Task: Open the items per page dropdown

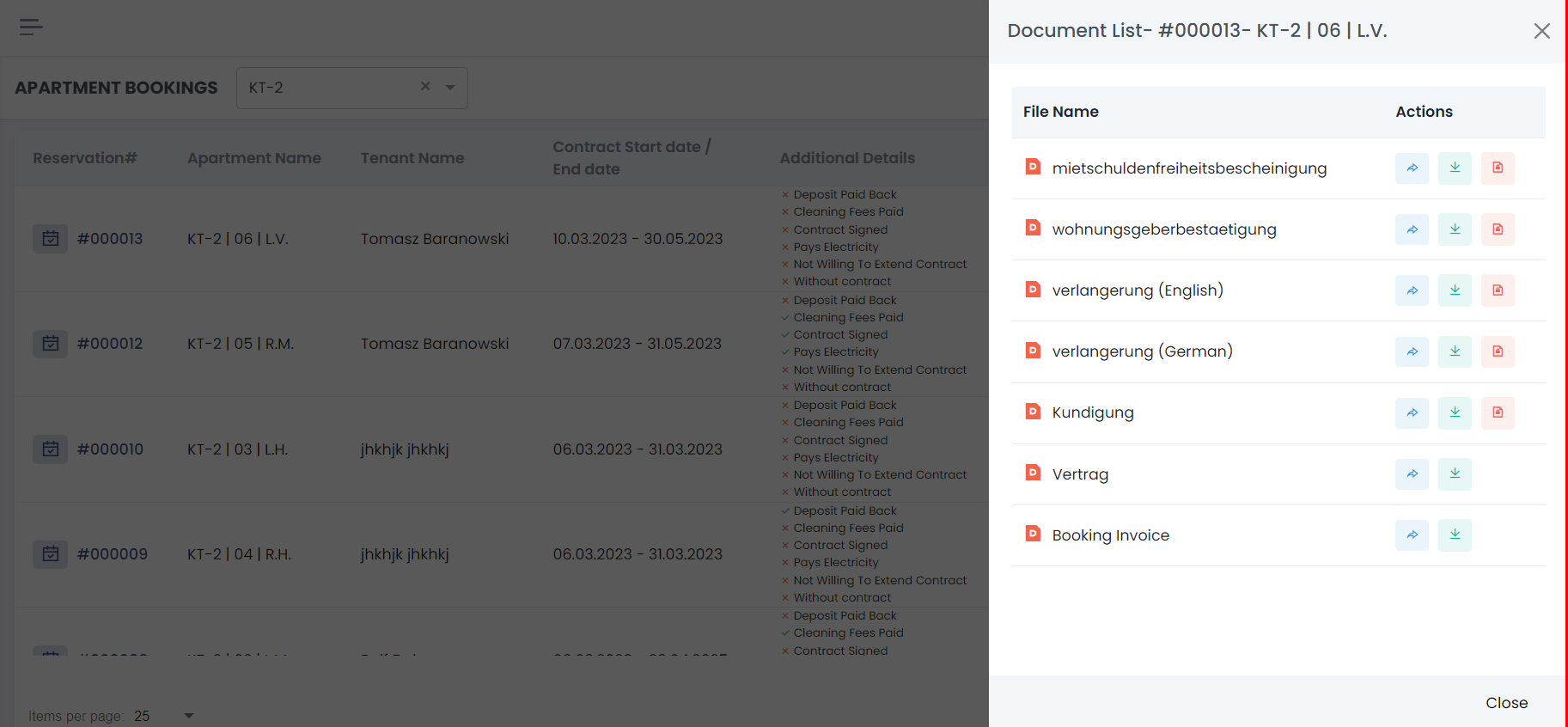Action: (189, 716)
